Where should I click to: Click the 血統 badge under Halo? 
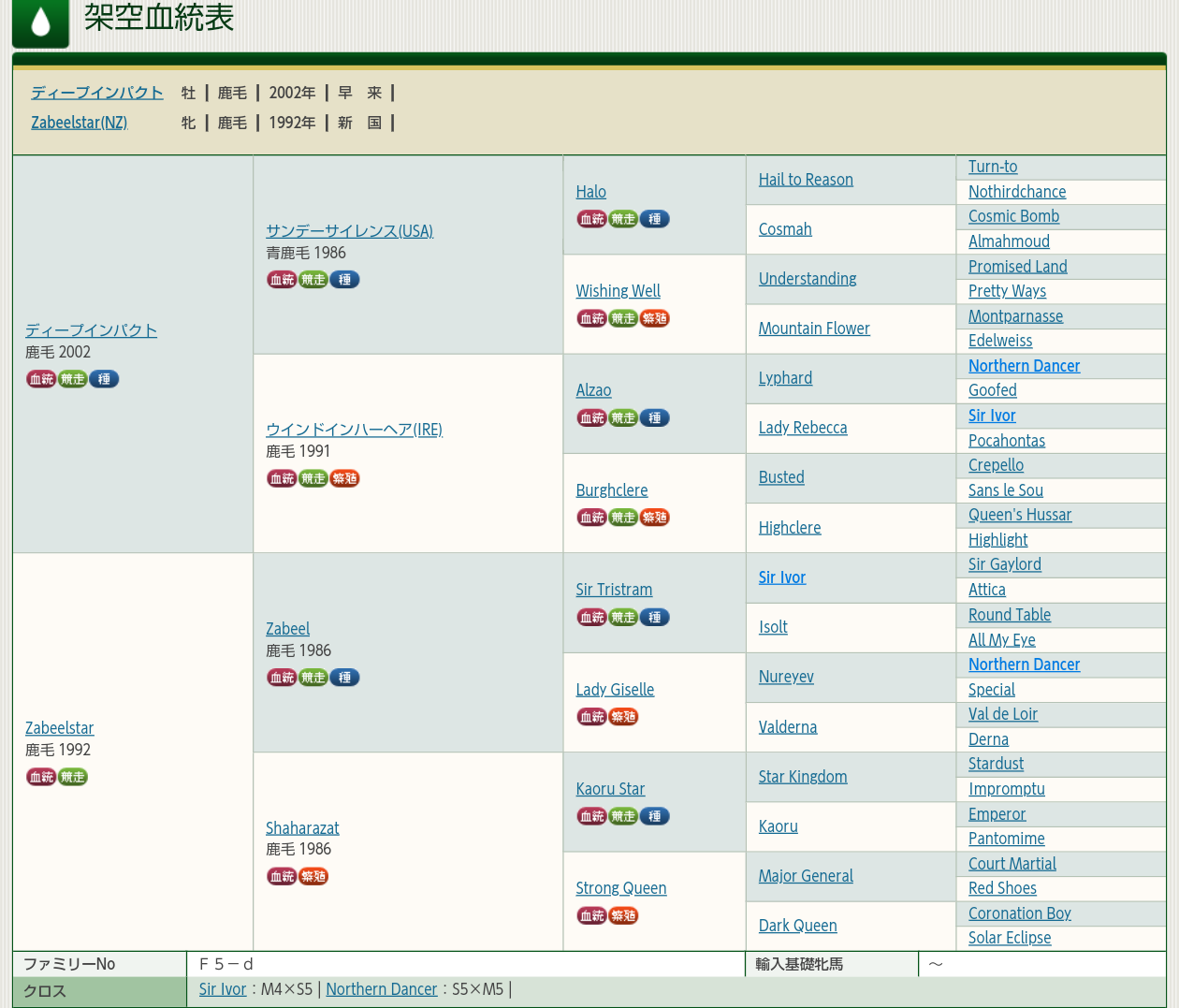(x=591, y=219)
